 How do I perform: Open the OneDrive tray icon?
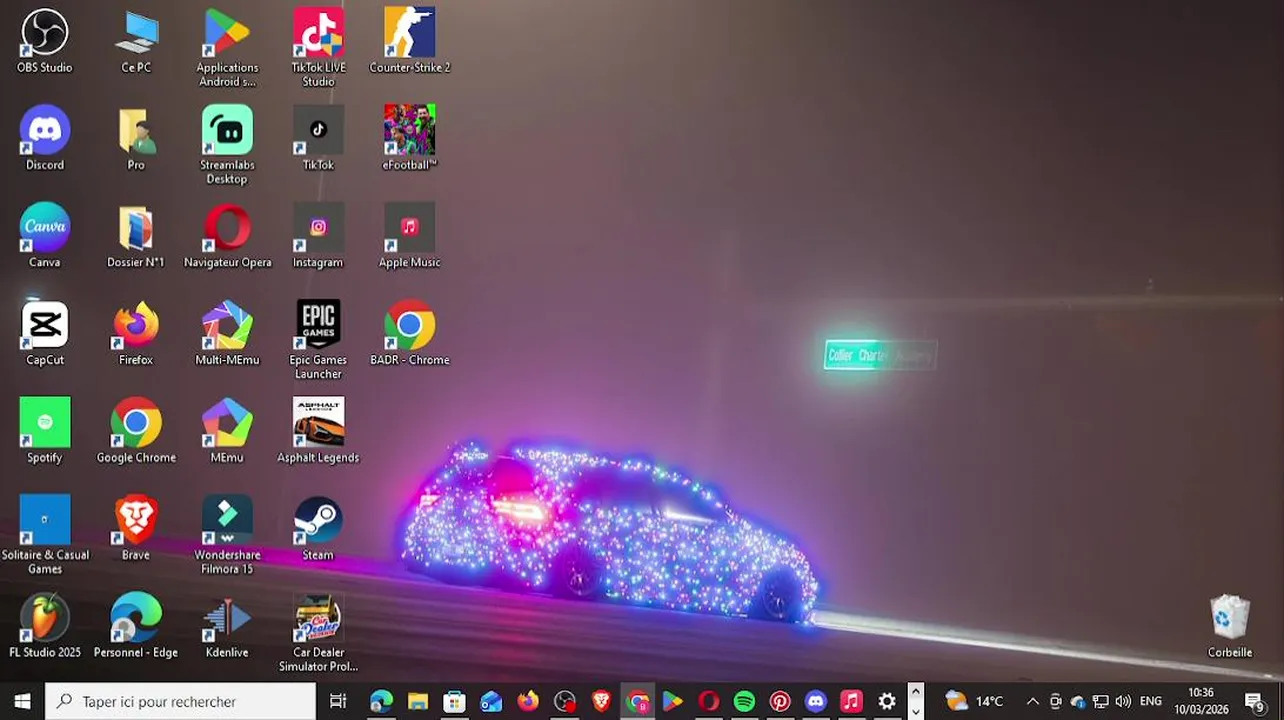tap(1078, 701)
